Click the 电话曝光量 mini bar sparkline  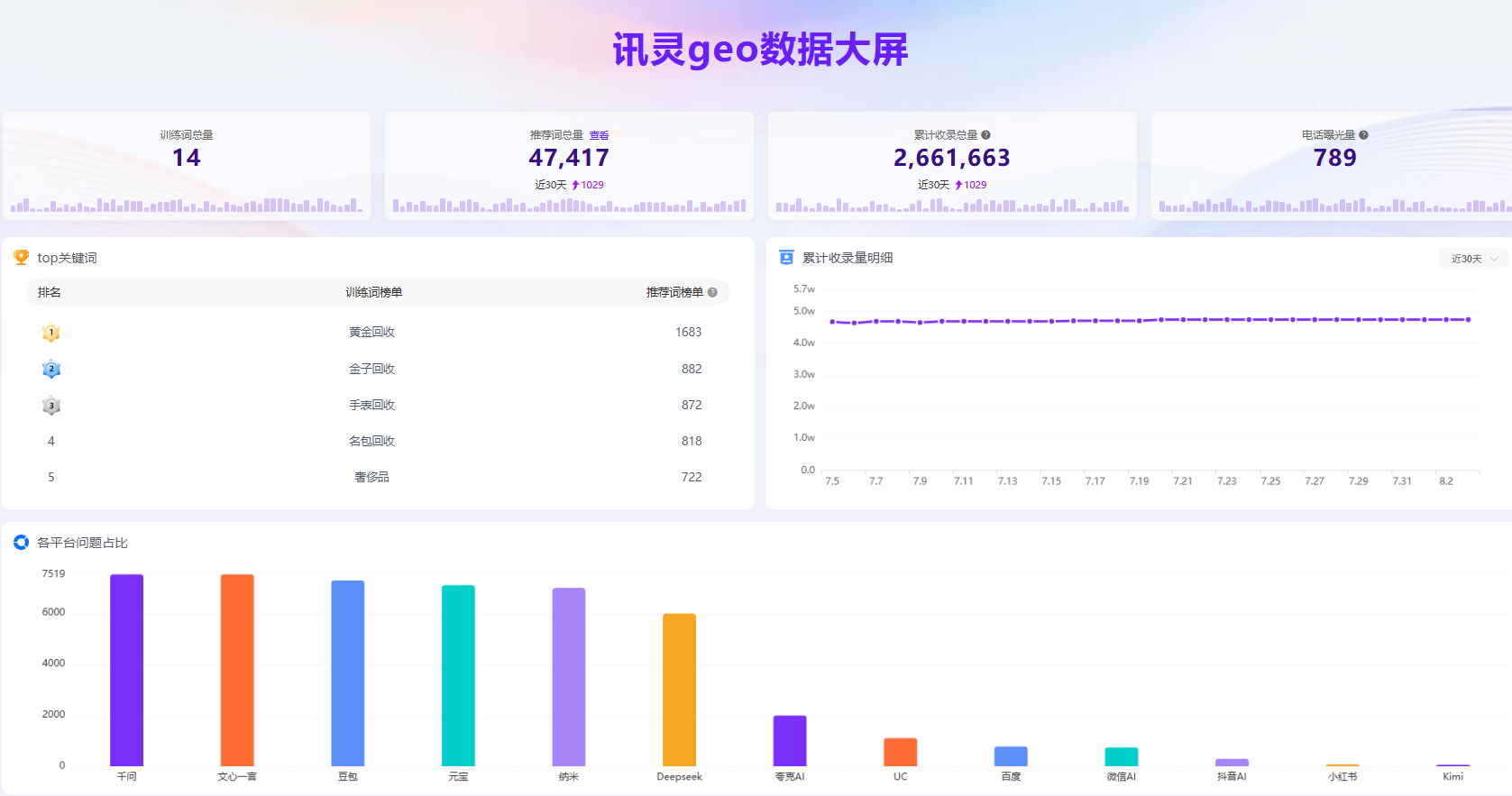1335,206
